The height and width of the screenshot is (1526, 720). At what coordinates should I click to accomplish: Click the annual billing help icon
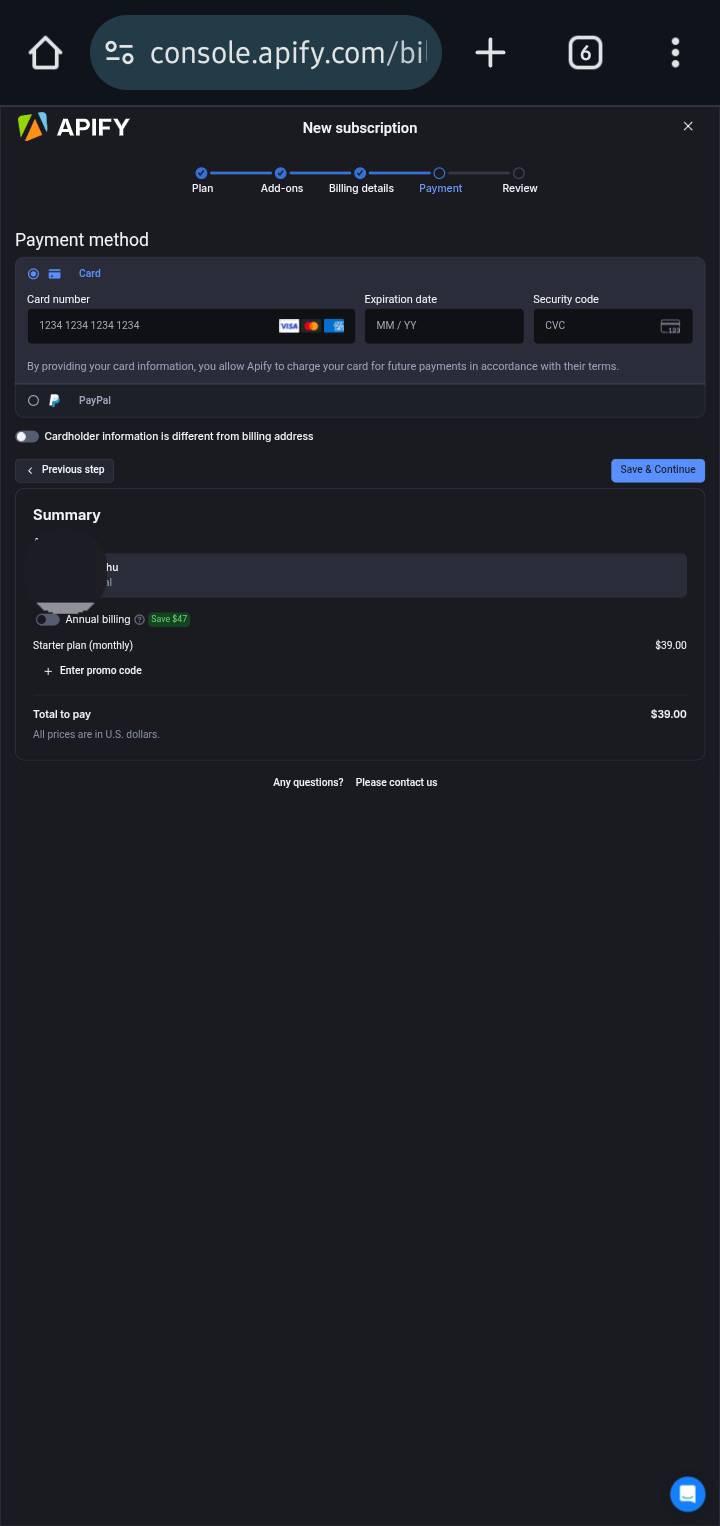pos(139,620)
